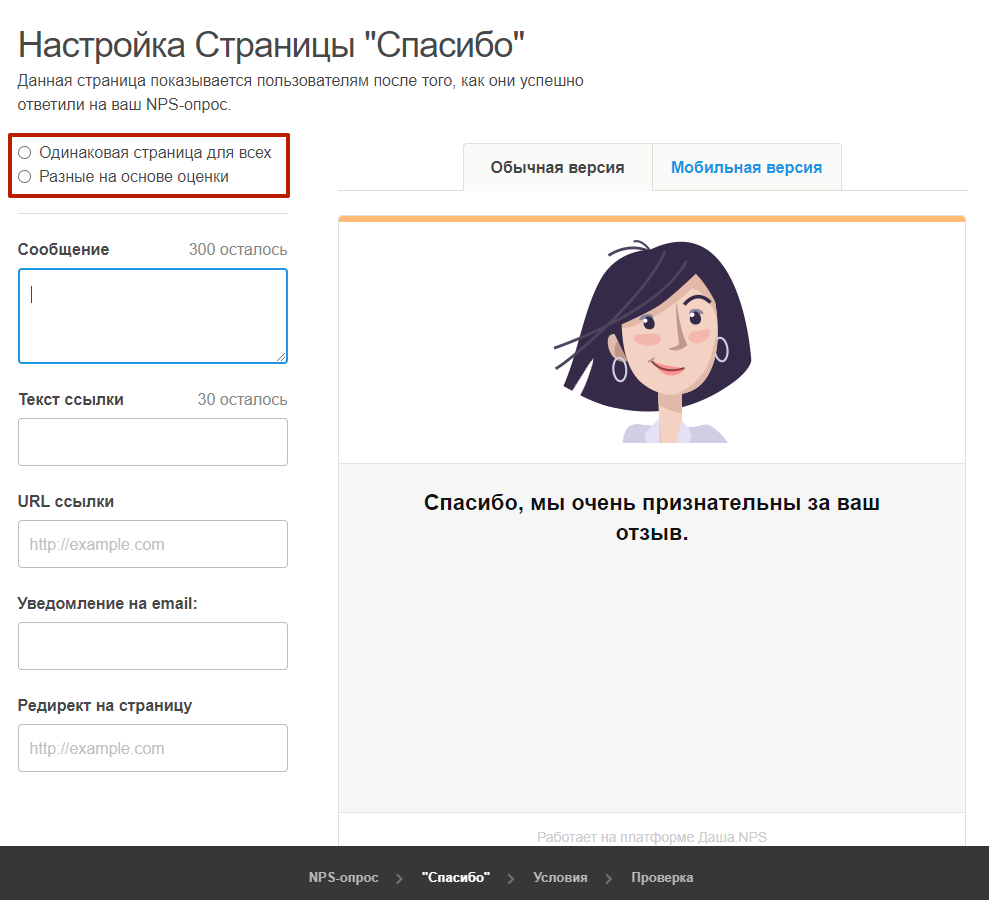Image resolution: width=989 pixels, height=900 pixels.
Task: Click into the "URL ссылки" field
Action: point(152,544)
